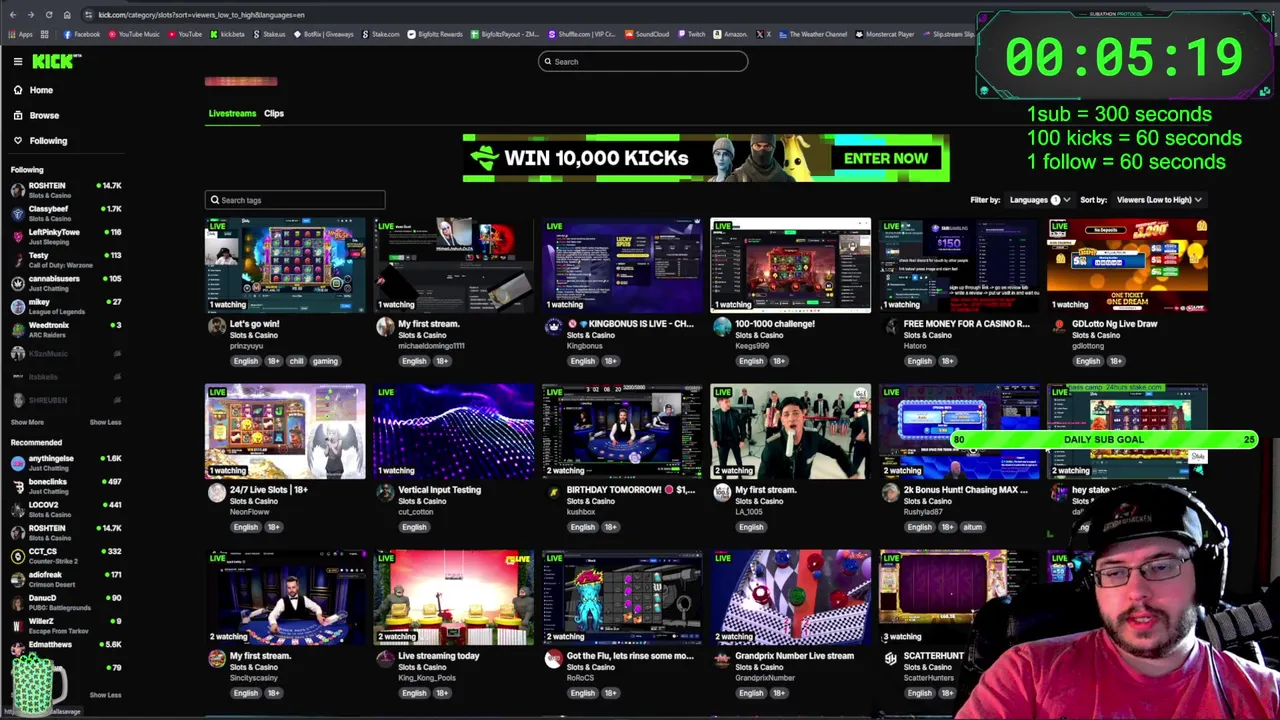Reload the page in the browser
The height and width of the screenshot is (720, 1280).
[48, 15]
